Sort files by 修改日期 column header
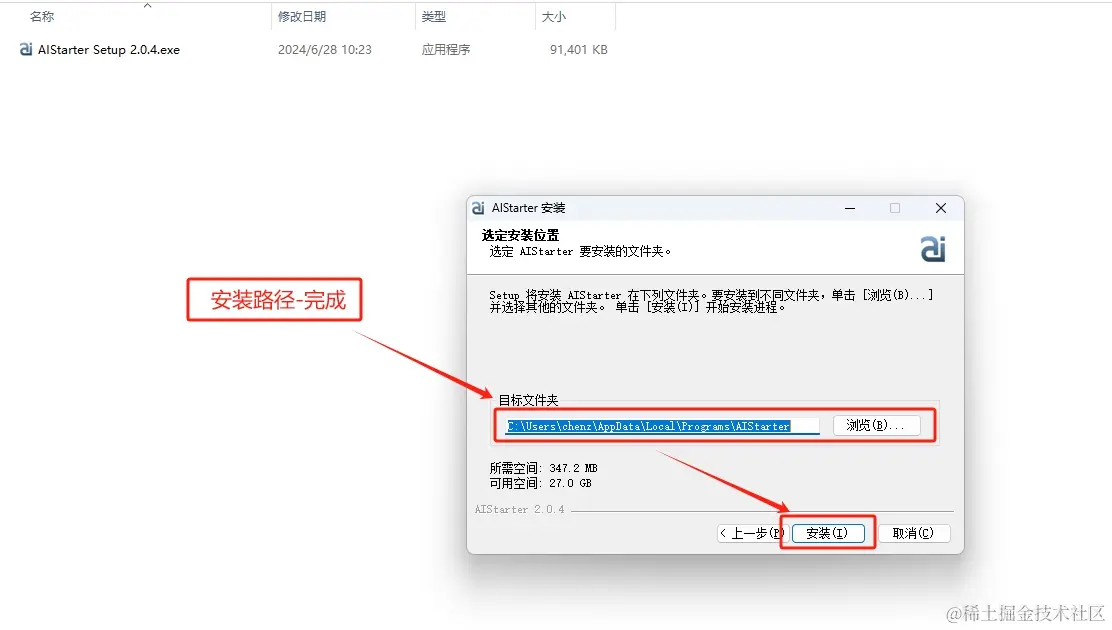This screenshot has width=1112, height=630. coord(301,16)
